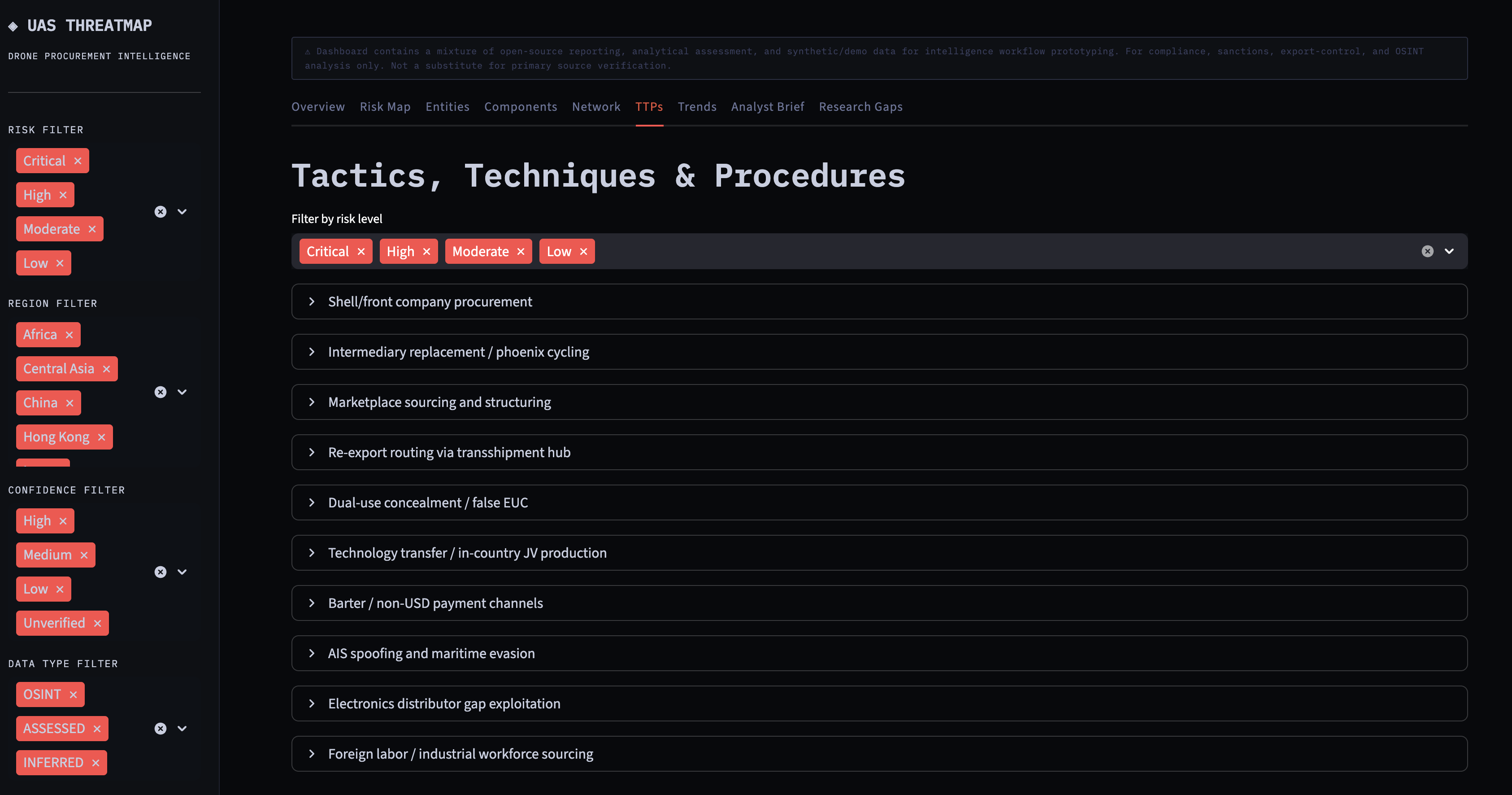This screenshot has width=1512, height=795.
Task: Expand Re-export routing via transshipment hub
Action: tap(879, 452)
